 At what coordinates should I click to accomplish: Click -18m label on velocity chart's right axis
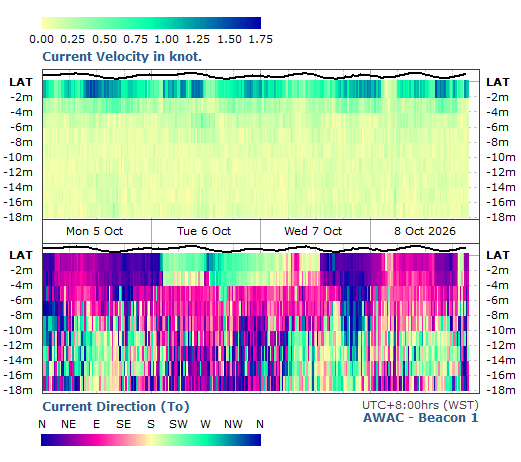tap(501, 217)
